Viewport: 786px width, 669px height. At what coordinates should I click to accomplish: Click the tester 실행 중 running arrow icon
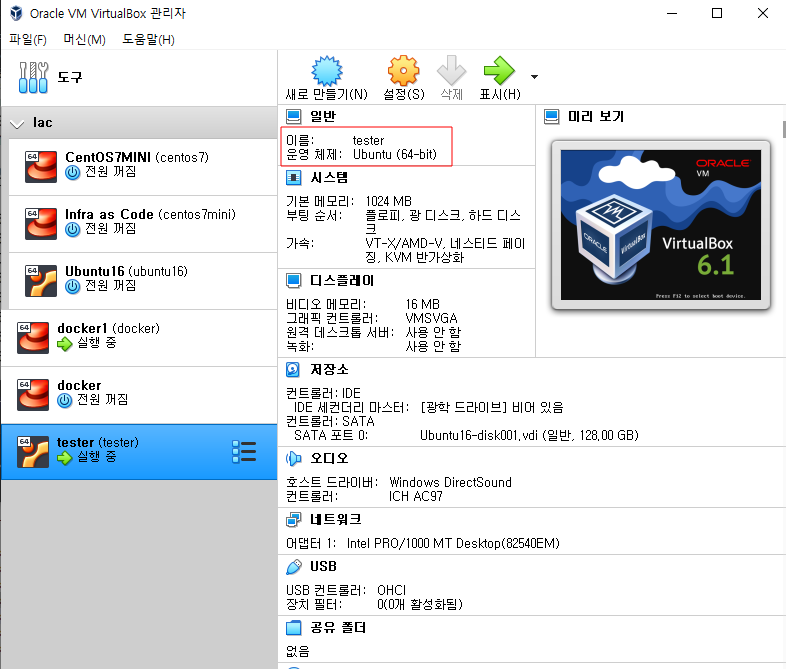point(65,458)
